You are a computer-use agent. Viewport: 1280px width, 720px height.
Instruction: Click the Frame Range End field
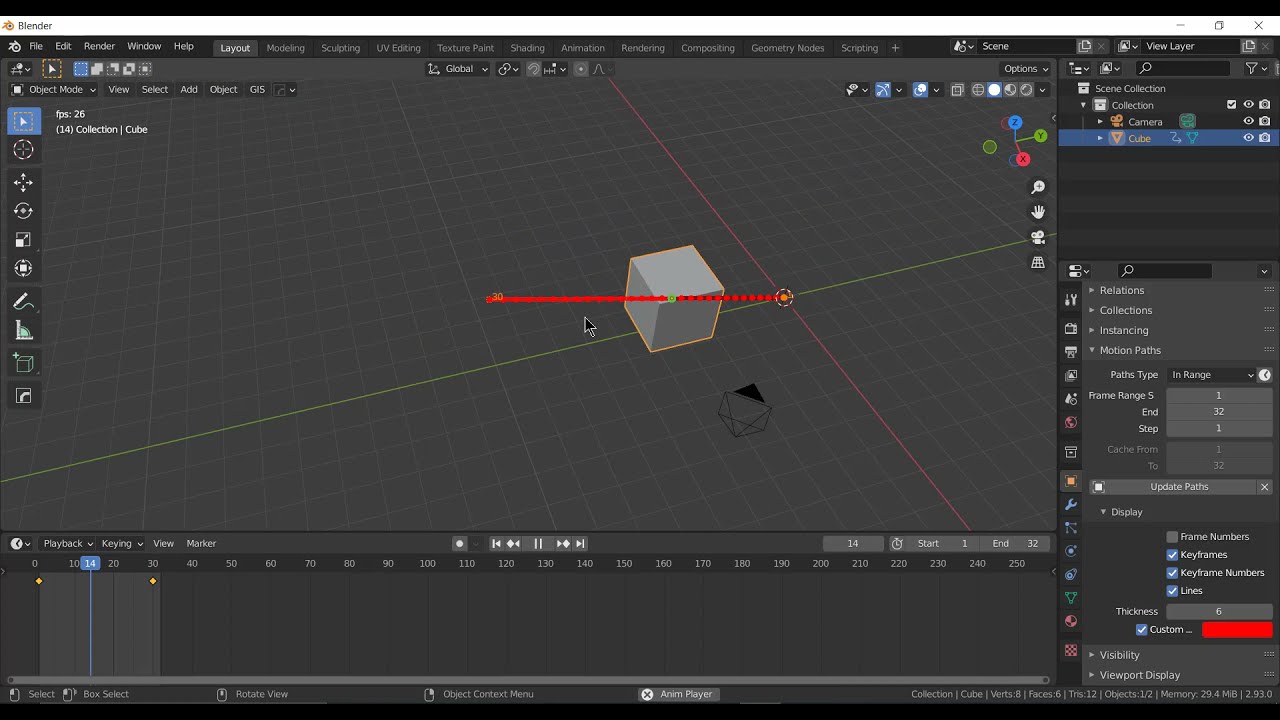coord(1219,412)
